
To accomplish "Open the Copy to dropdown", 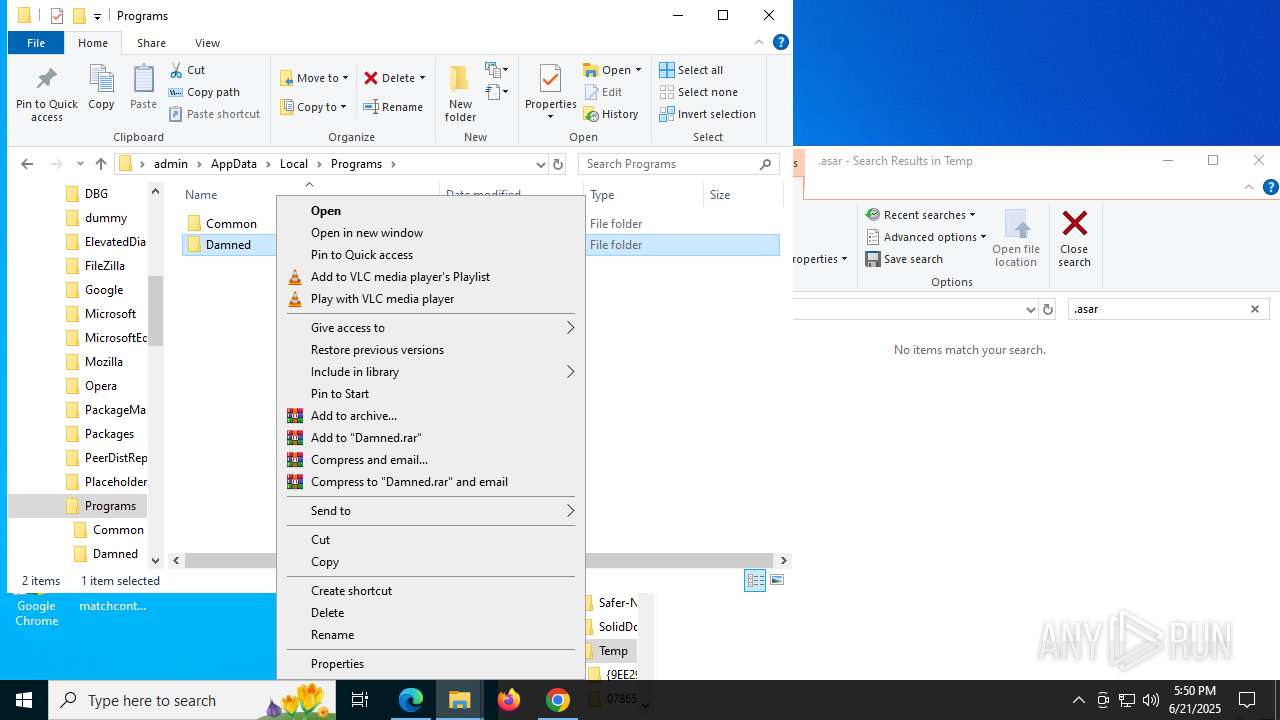I will (x=313, y=107).
